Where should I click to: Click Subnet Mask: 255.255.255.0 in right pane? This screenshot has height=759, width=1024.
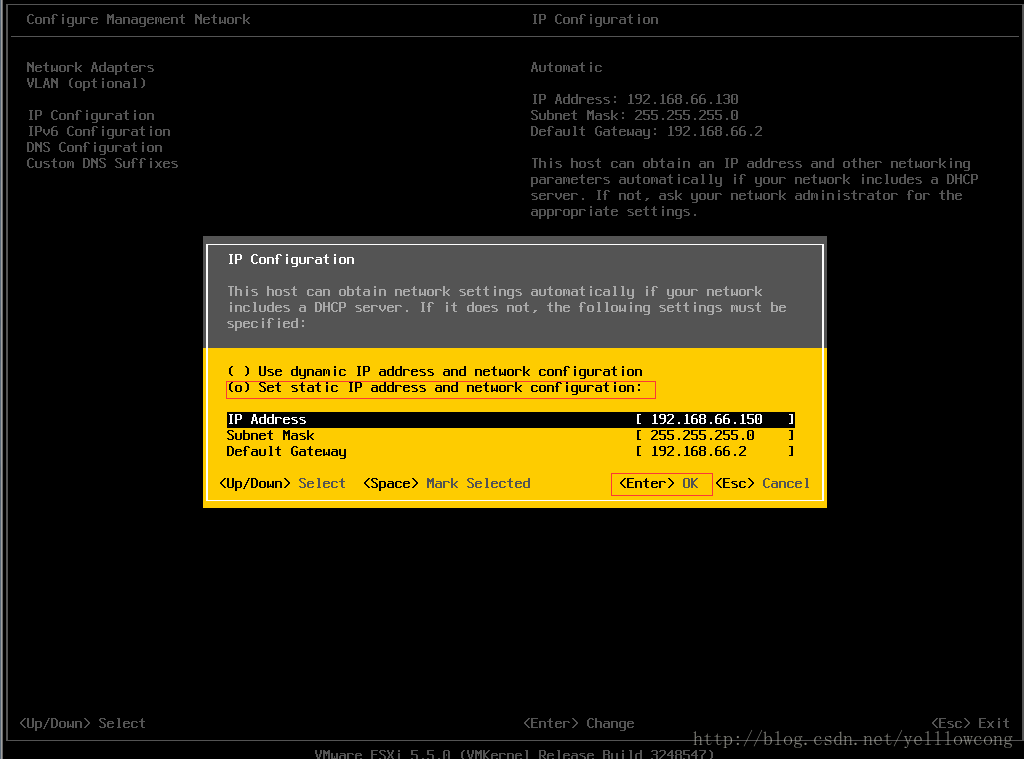coord(635,116)
